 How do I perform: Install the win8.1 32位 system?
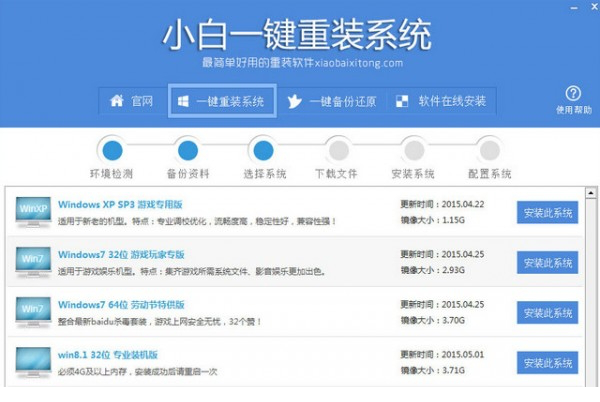548,363
